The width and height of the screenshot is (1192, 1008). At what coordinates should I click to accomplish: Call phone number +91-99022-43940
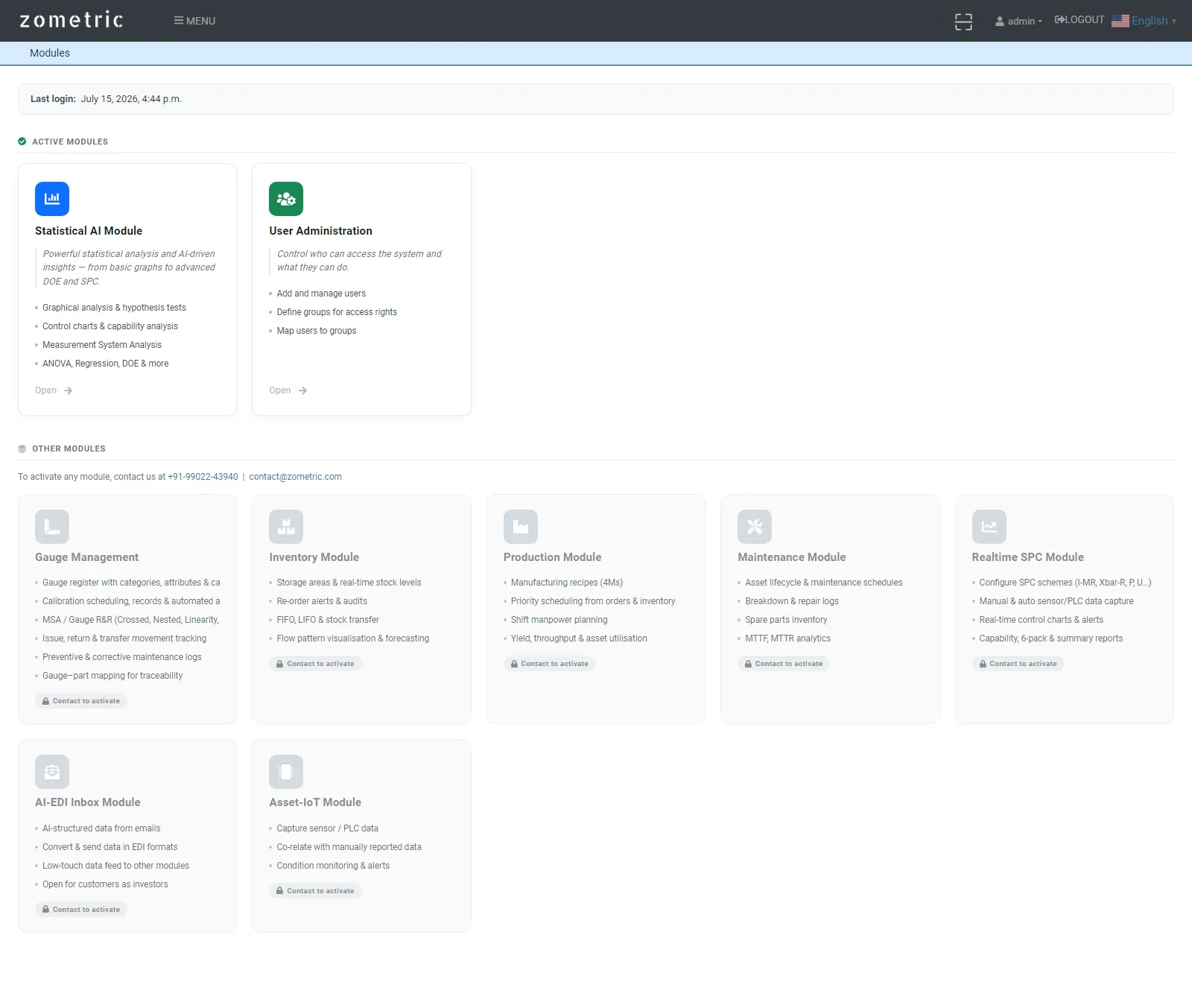click(x=203, y=477)
